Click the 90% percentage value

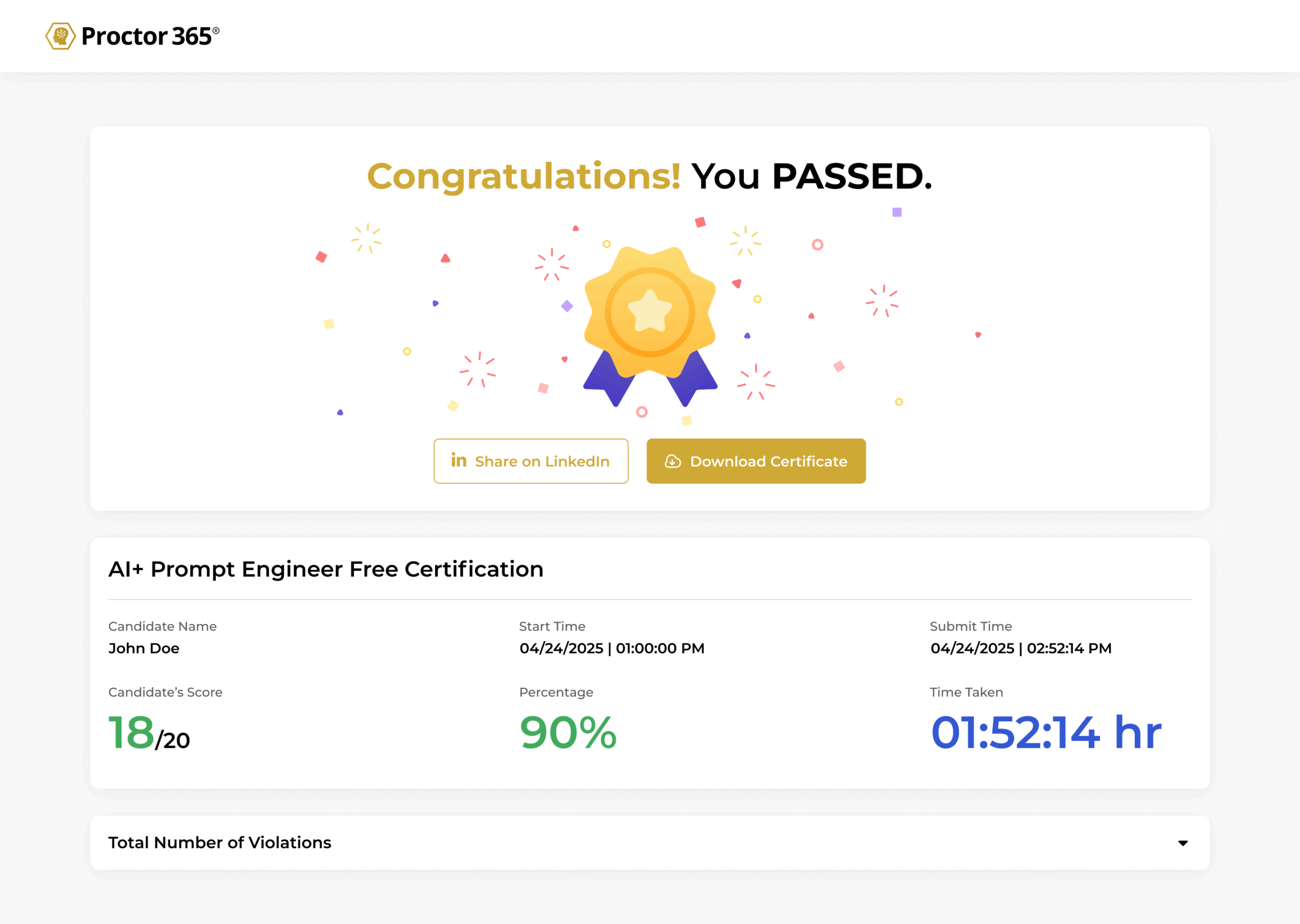click(568, 733)
